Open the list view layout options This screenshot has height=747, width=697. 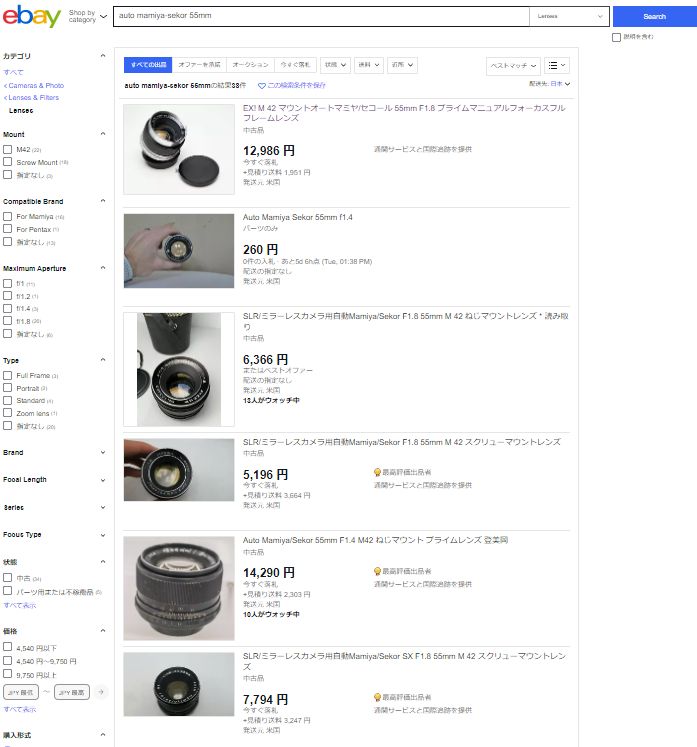point(557,65)
